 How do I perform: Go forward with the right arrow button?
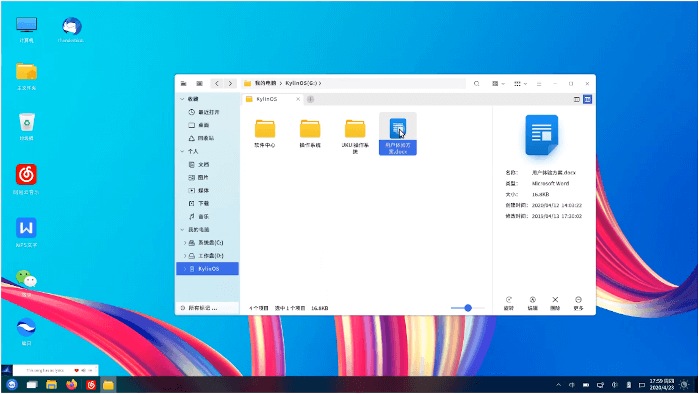(230, 83)
